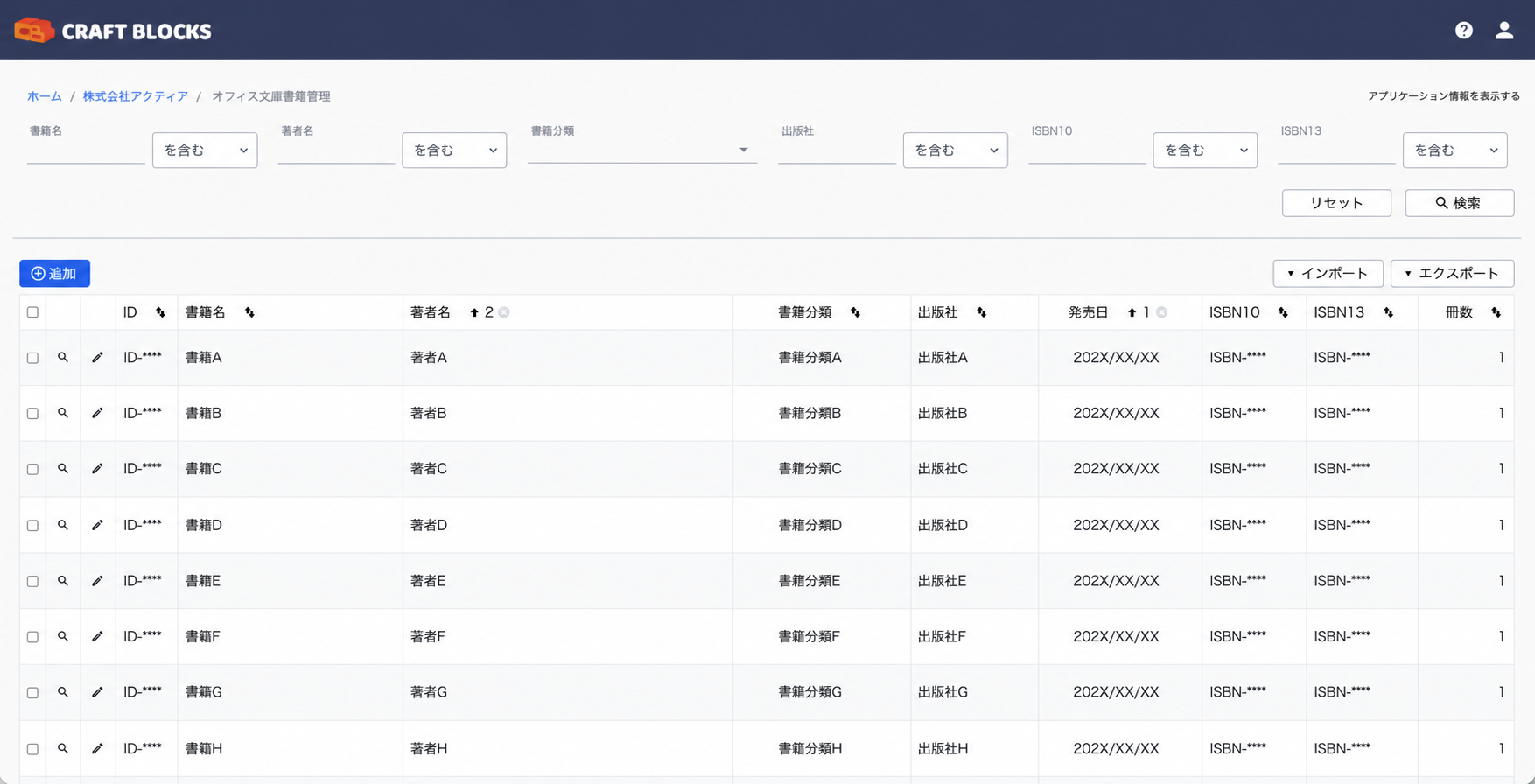Expand the 書籍分類 filter dropdown
Image resolution: width=1535 pixels, height=784 pixels.
coord(642,150)
